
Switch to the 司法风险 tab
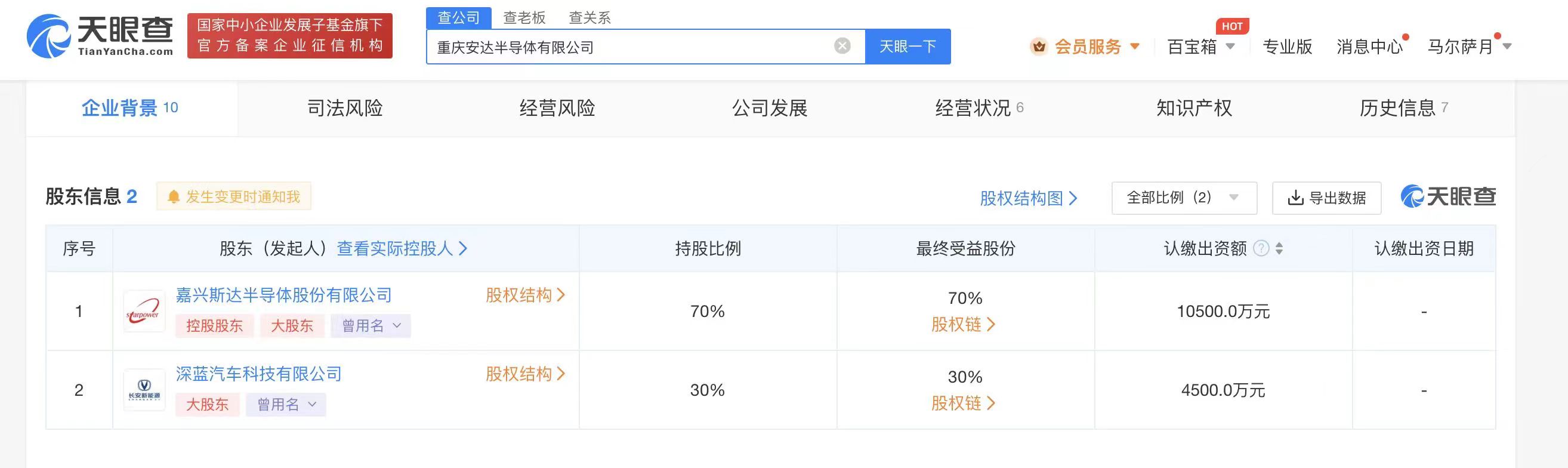pyautogui.click(x=345, y=108)
